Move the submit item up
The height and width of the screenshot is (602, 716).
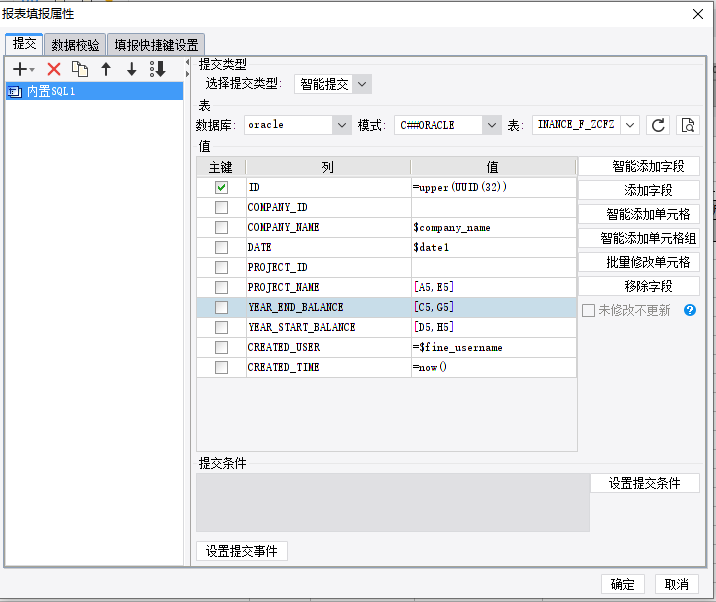tap(106, 69)
